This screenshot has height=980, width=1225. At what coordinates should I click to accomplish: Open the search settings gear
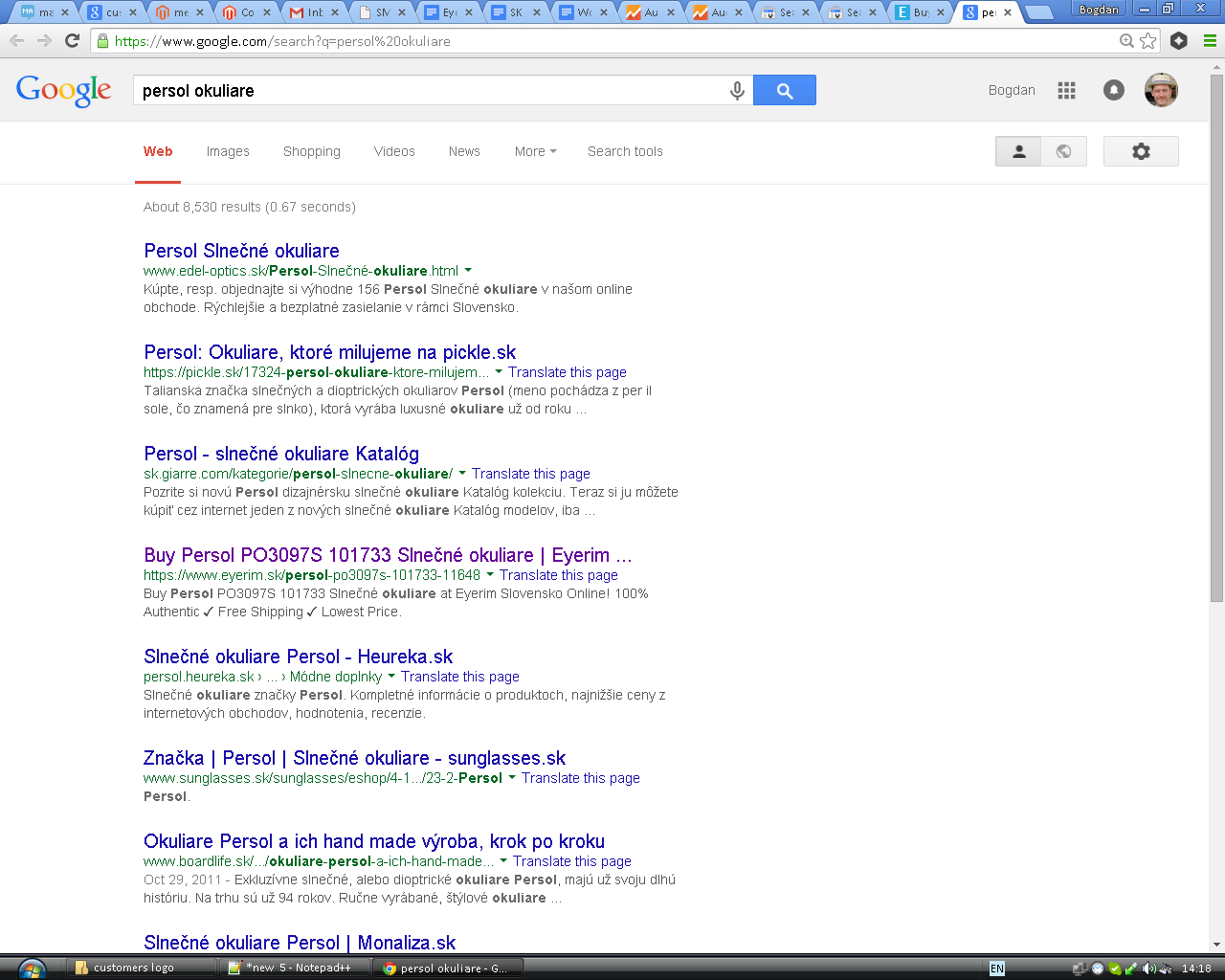click(1141, 151)
